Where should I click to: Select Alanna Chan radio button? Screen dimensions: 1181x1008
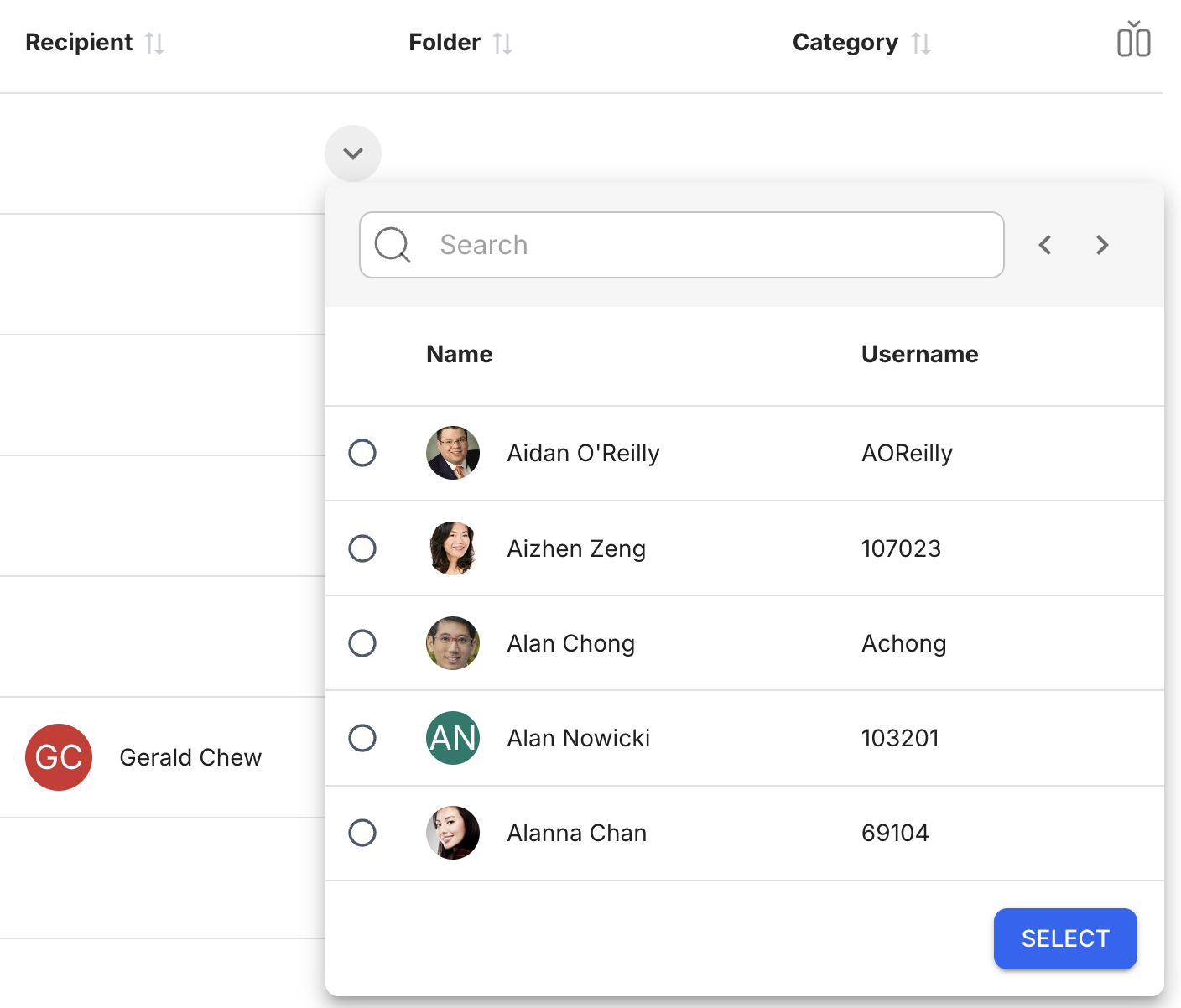click(x=362, y=833)
